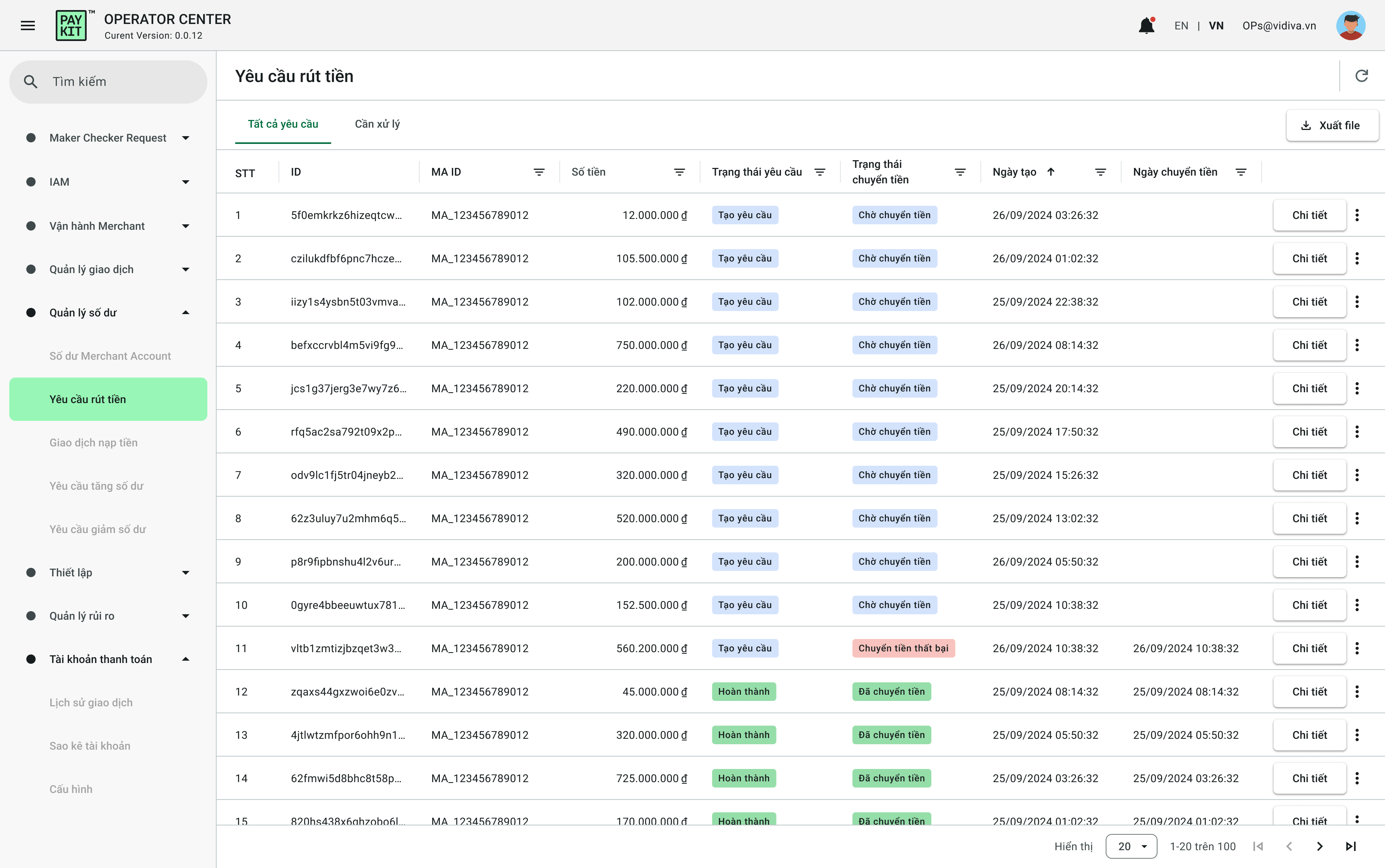Switch language to EN
1385x868 pixels.
(x=1181, y=26)
